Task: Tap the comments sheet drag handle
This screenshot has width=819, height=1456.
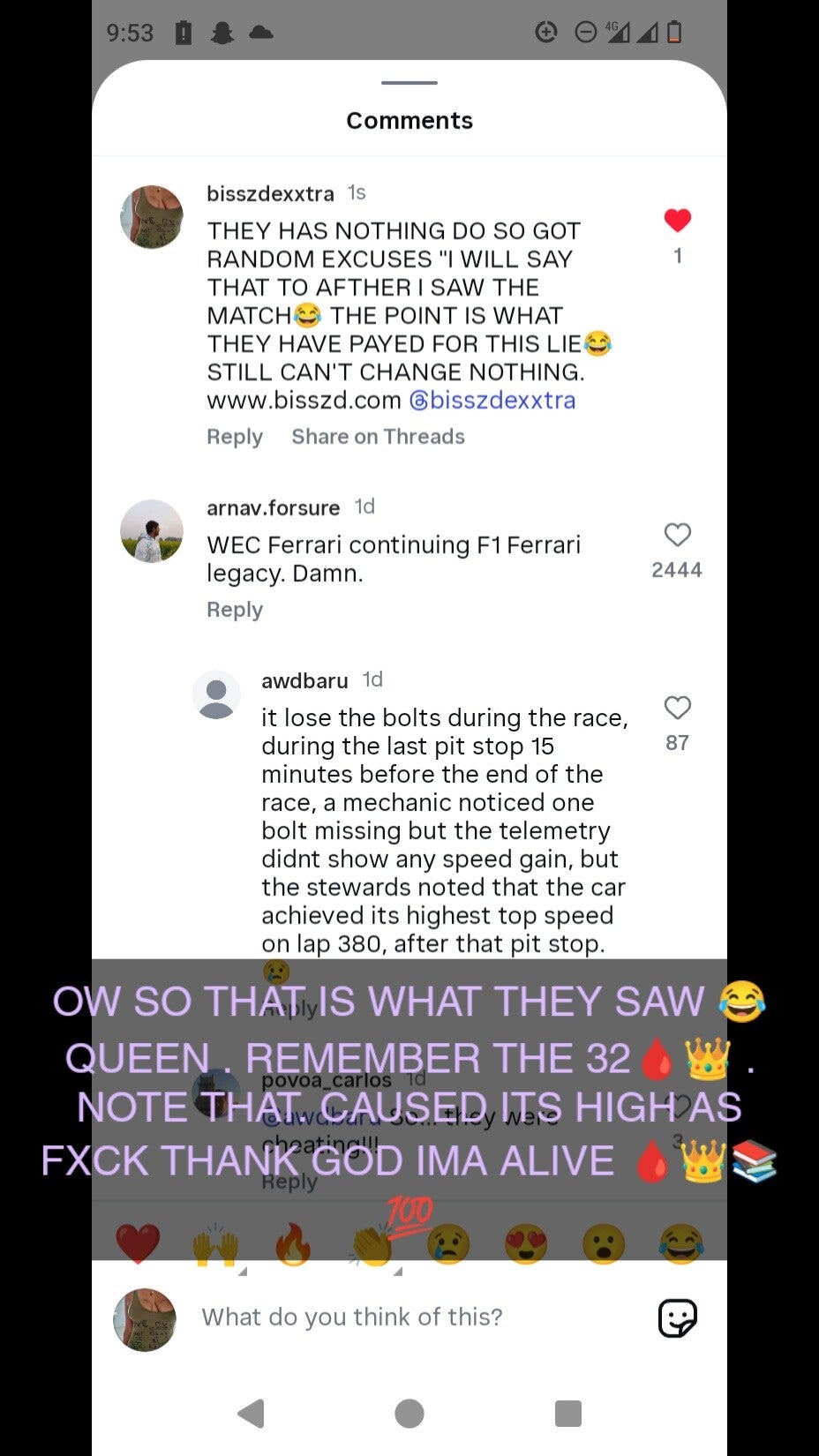Action: click(409, 83)
